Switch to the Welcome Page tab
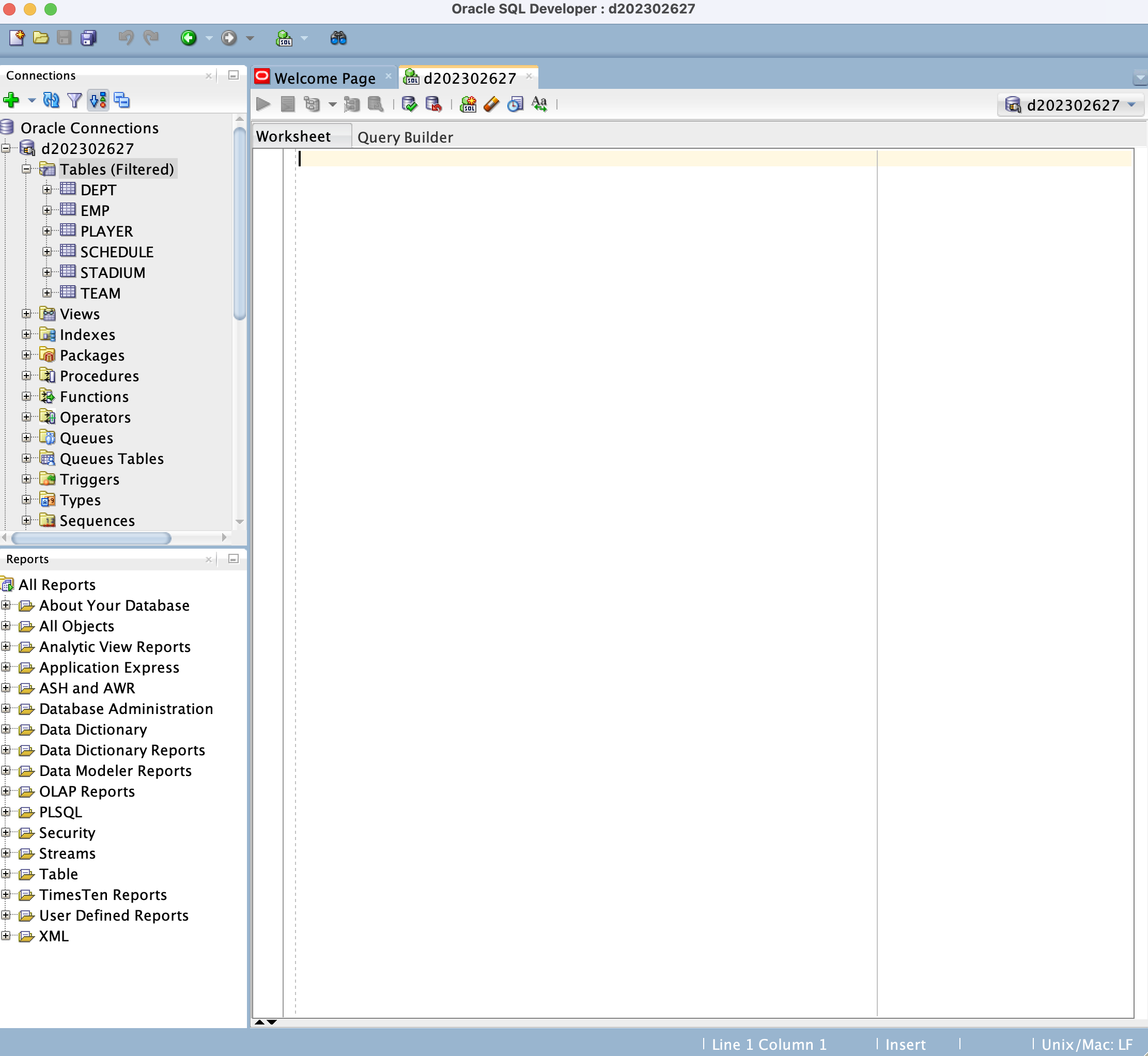 tap(324, 79)
